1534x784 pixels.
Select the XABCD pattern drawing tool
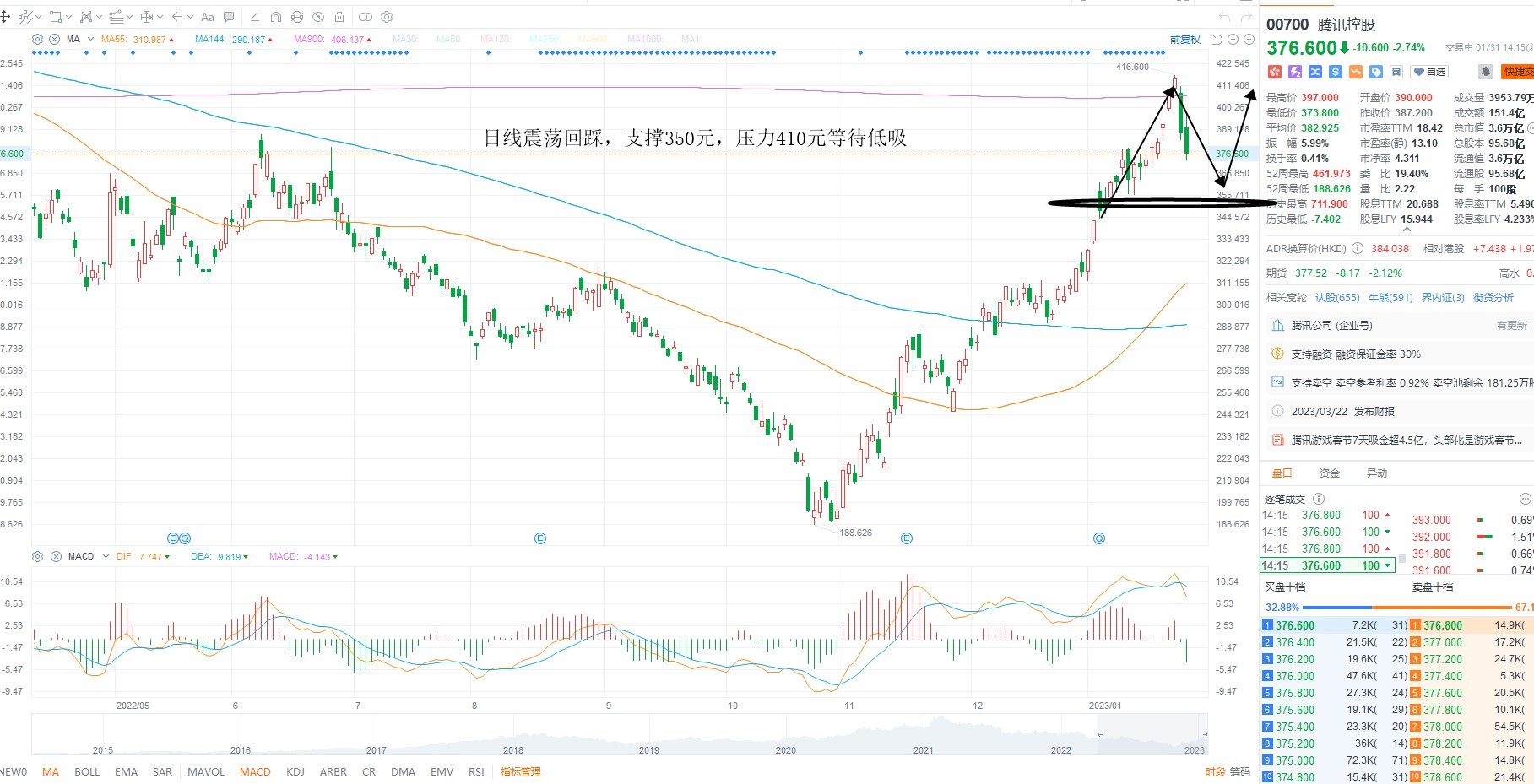[86, 17]
